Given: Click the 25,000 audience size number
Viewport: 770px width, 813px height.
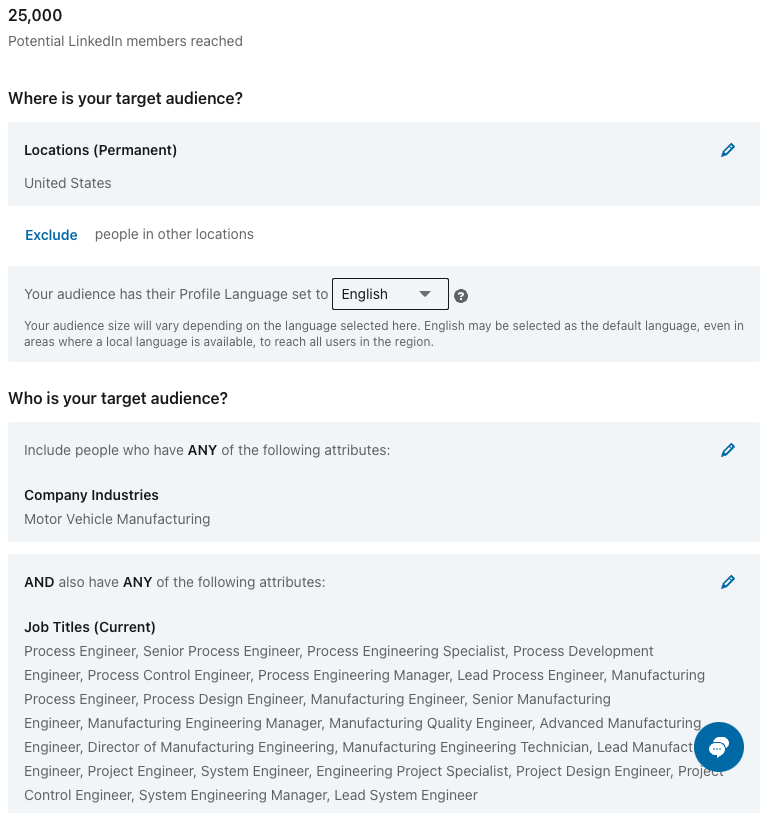Looking at the screenshot, I should click(x=35, y=15).
